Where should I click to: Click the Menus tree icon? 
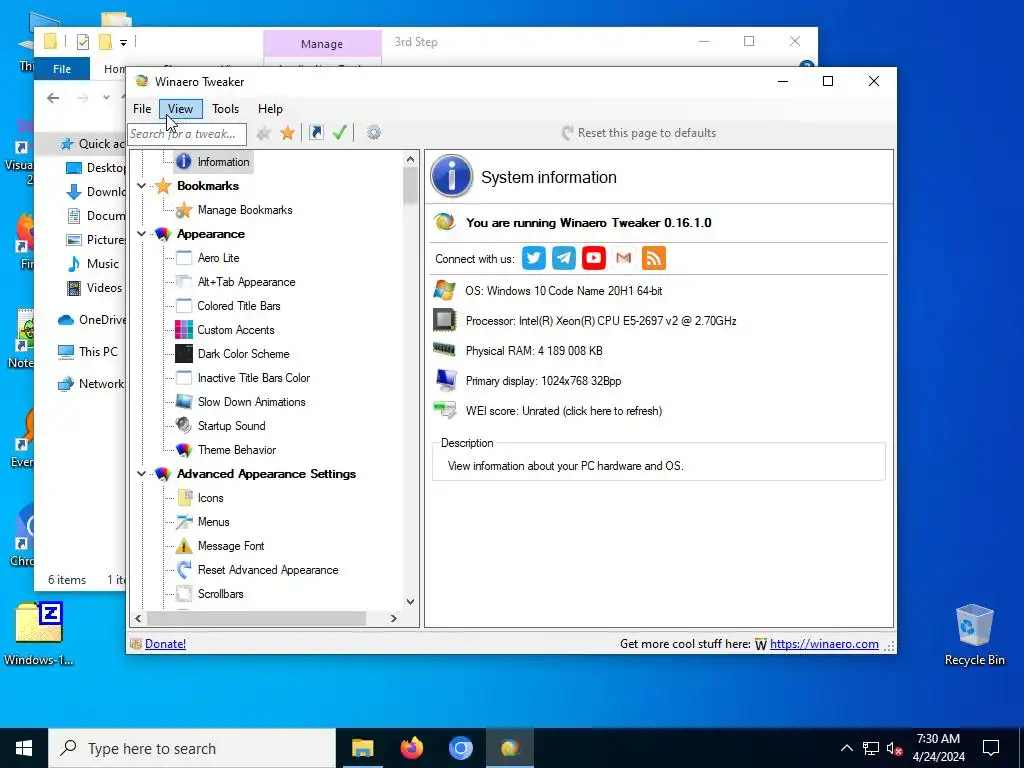pos(184,522)
